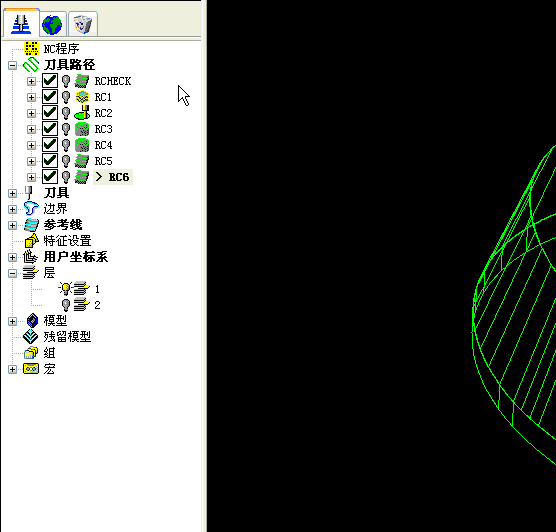Expand the 宏 macros branch
The height and width of the screenshot is (532, 556).
click(x=12, y=370)
